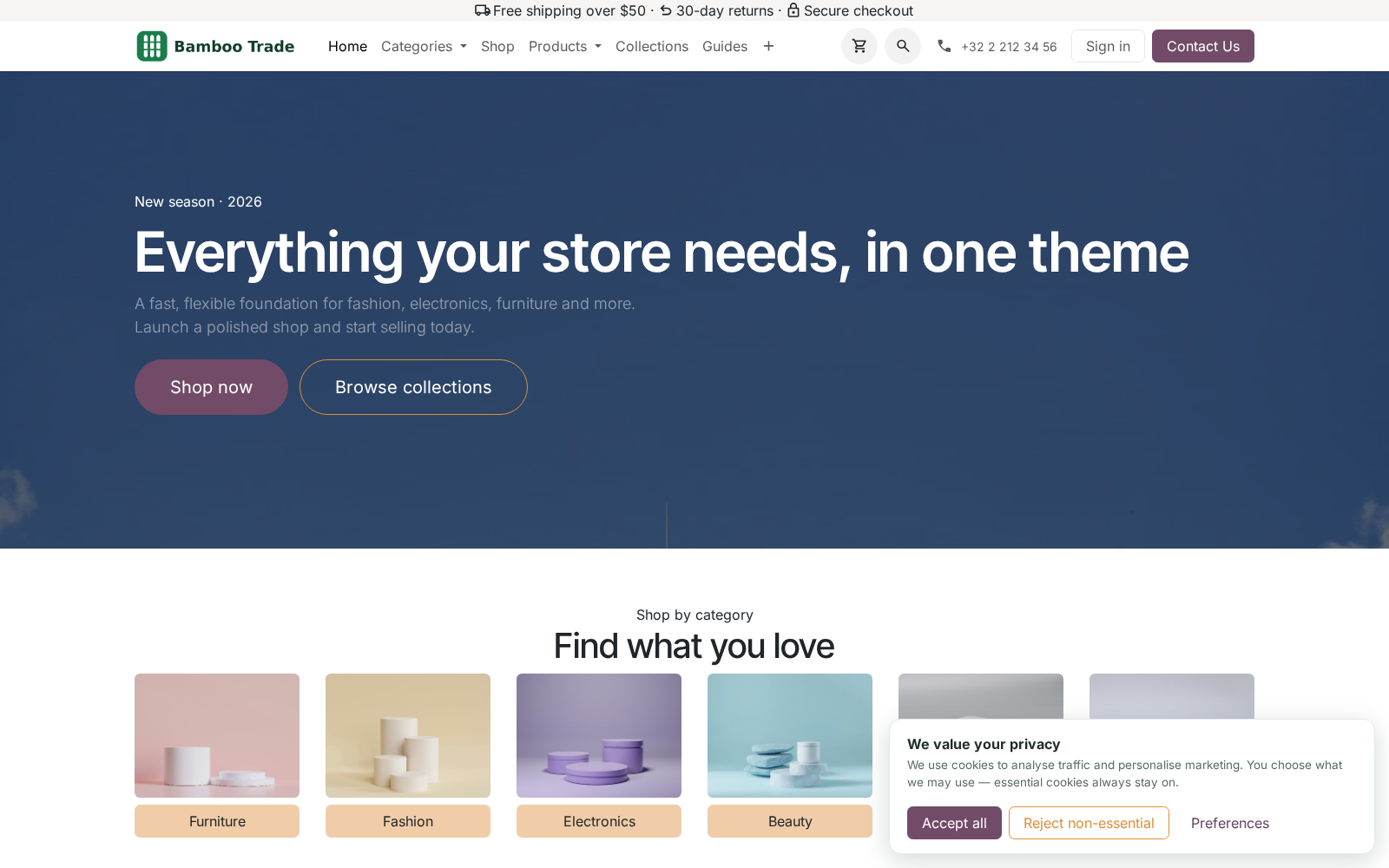Click the phone handset icon
The image size is (1389, 868).
click(x=945, y=46)
